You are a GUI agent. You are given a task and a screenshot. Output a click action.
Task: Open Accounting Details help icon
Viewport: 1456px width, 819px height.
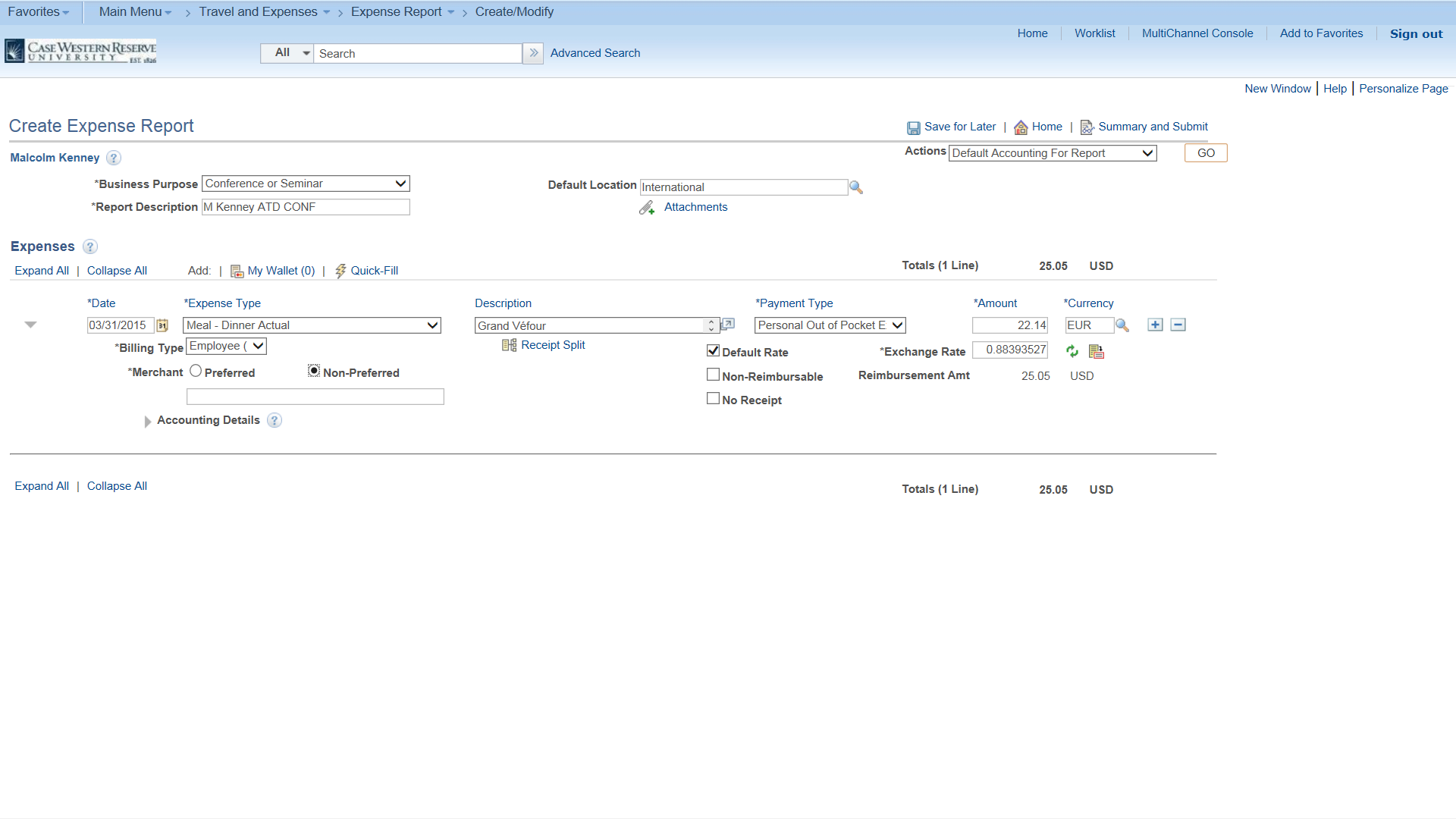(275, 420)
